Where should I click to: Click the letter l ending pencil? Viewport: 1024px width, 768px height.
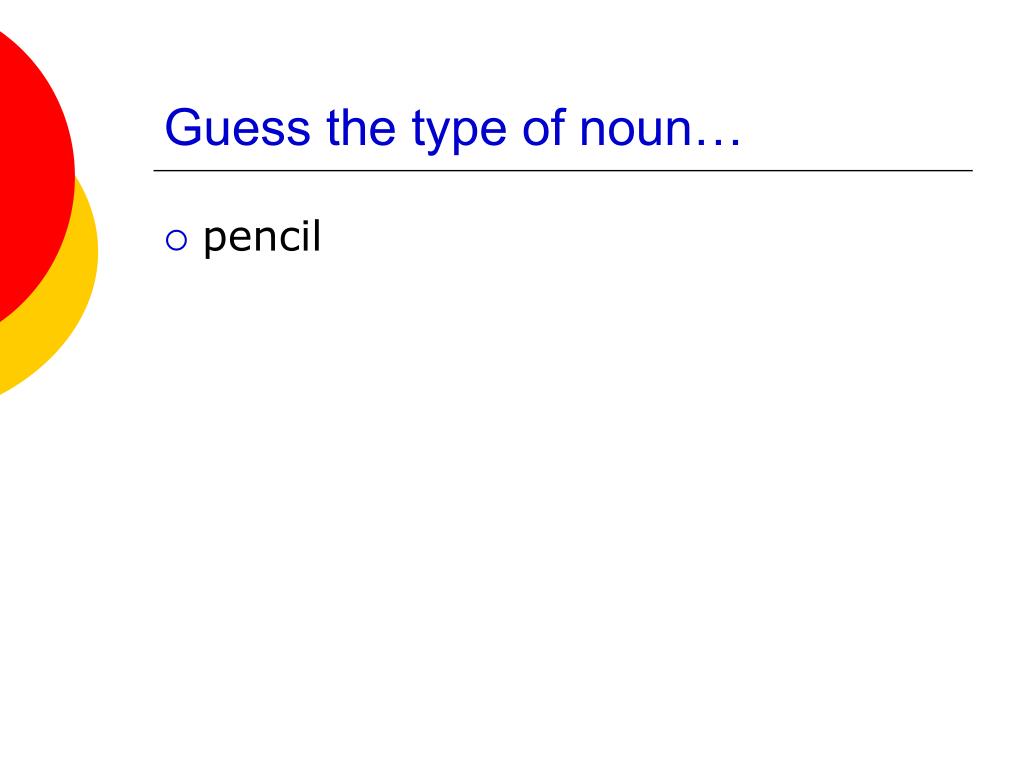click(317, 236)
